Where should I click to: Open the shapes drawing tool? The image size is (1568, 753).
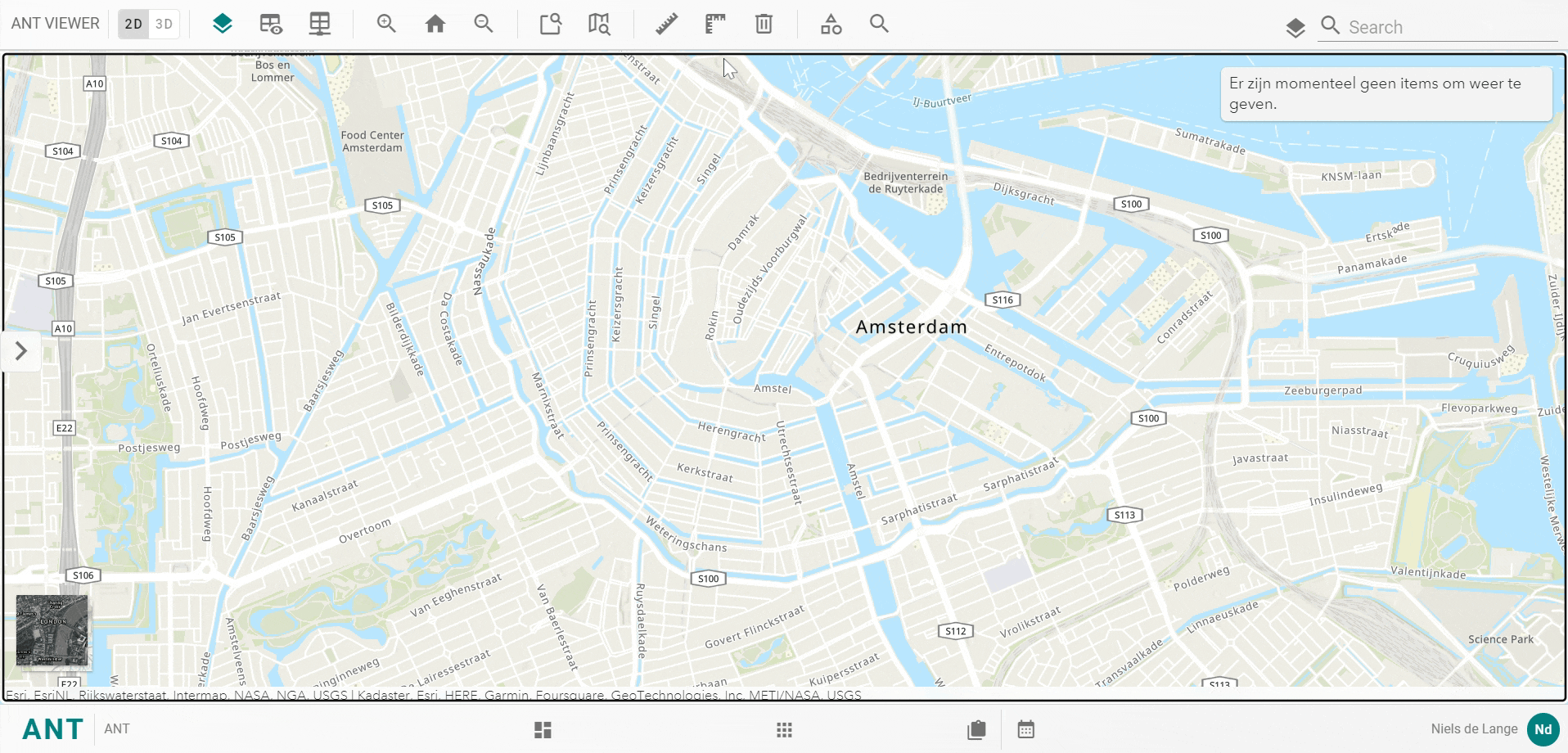click(x=831, y=24)
